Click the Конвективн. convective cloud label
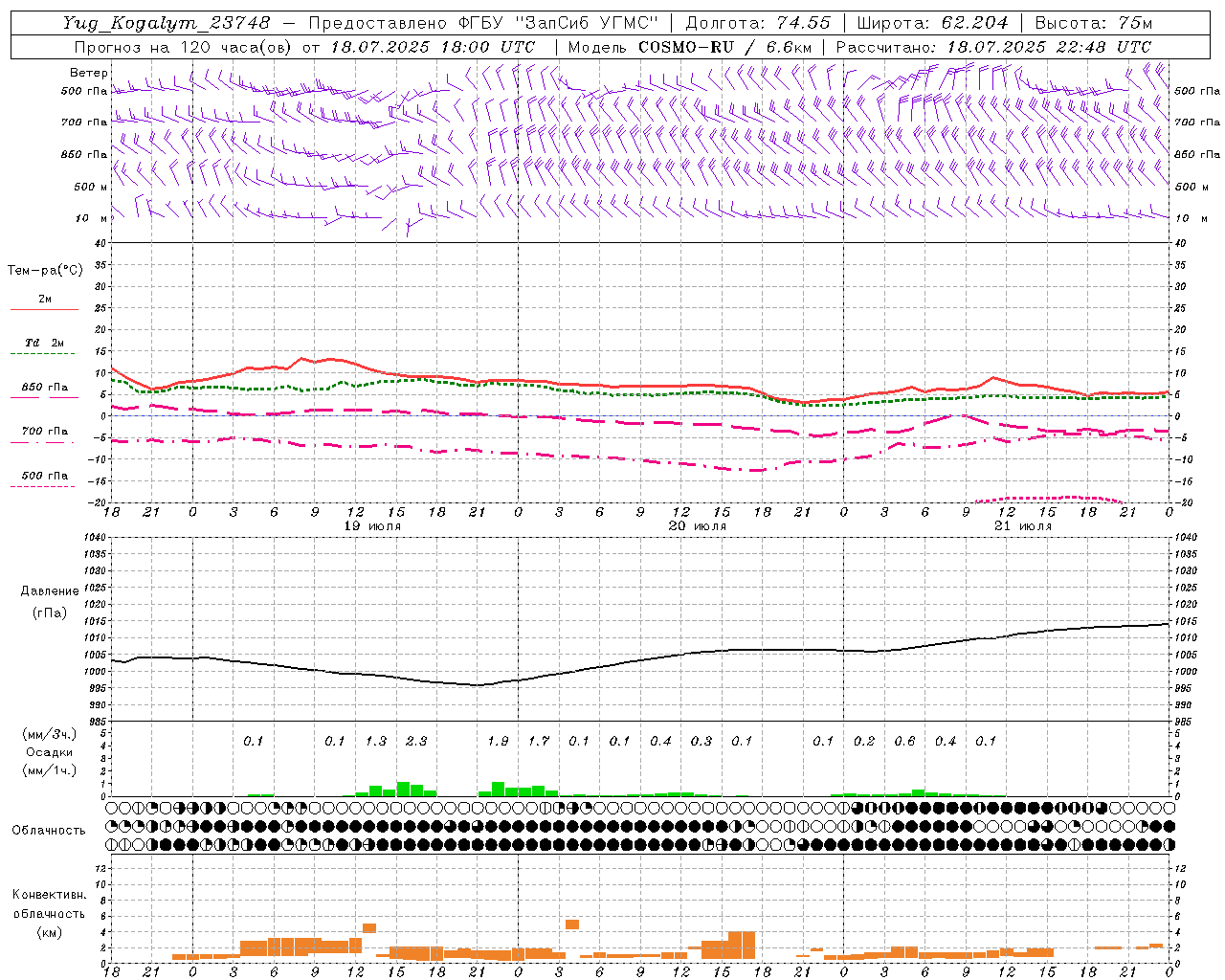The height and width of the screenshot is (980, 1225). (49, 895)
